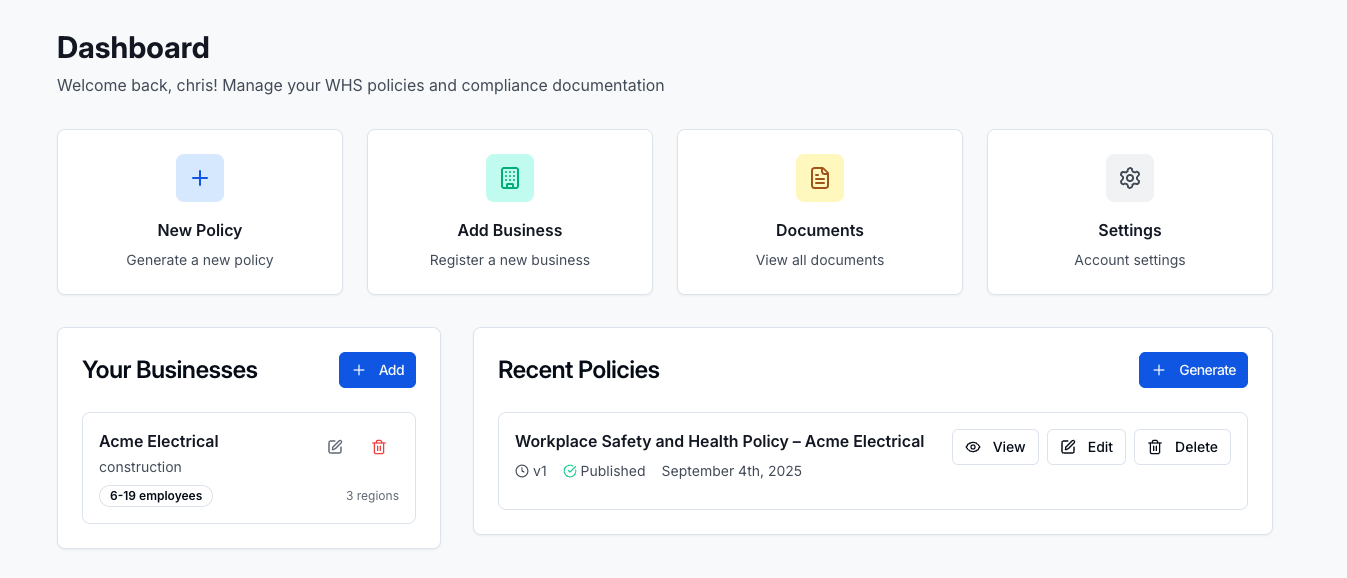
Task: Click the Settings gear icon
Action: (1130, 178)
